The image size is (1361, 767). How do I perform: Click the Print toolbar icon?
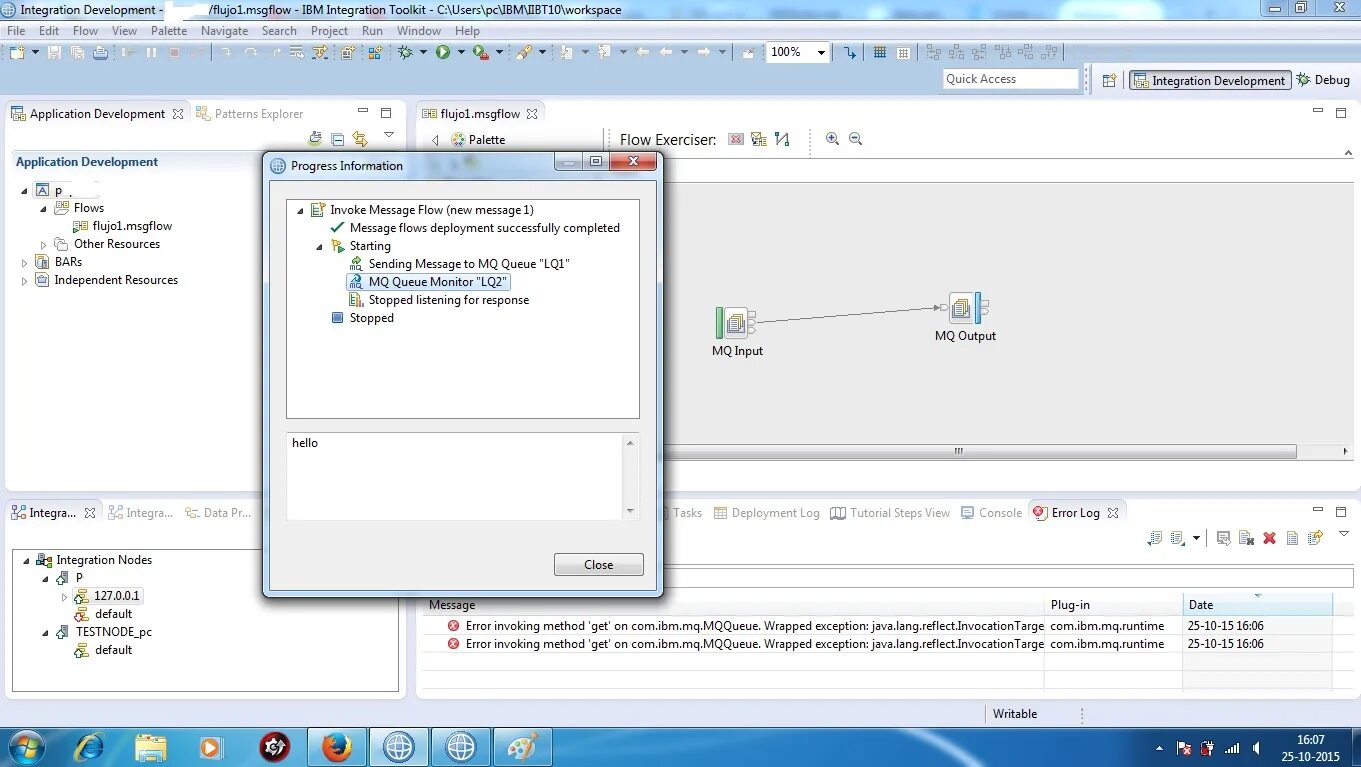tap(100, 52)
